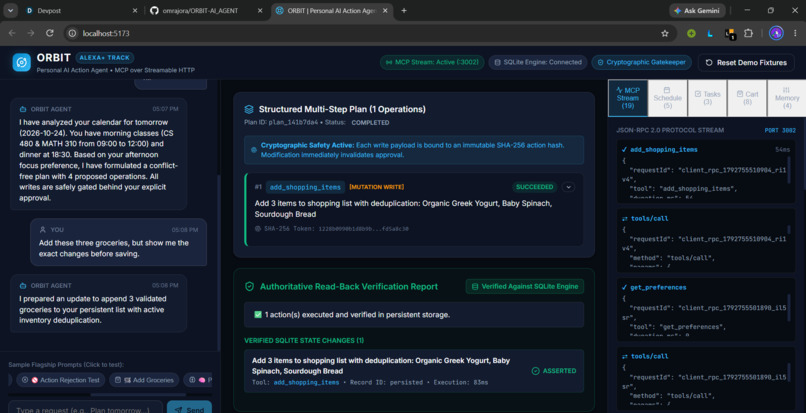
Task: Click the browser back arrow
Action: tap(12, 33)
